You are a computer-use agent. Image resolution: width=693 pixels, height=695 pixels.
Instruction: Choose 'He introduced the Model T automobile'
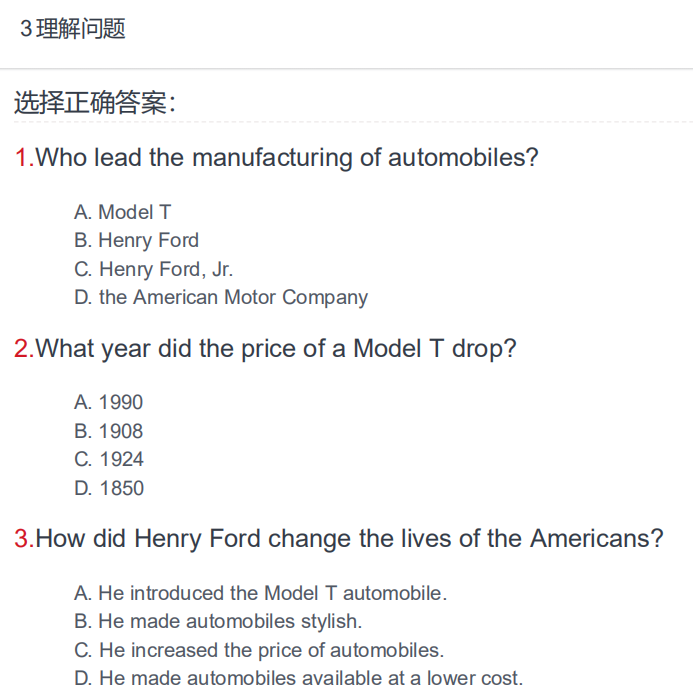pyautogui.click(x=260, y=593)
